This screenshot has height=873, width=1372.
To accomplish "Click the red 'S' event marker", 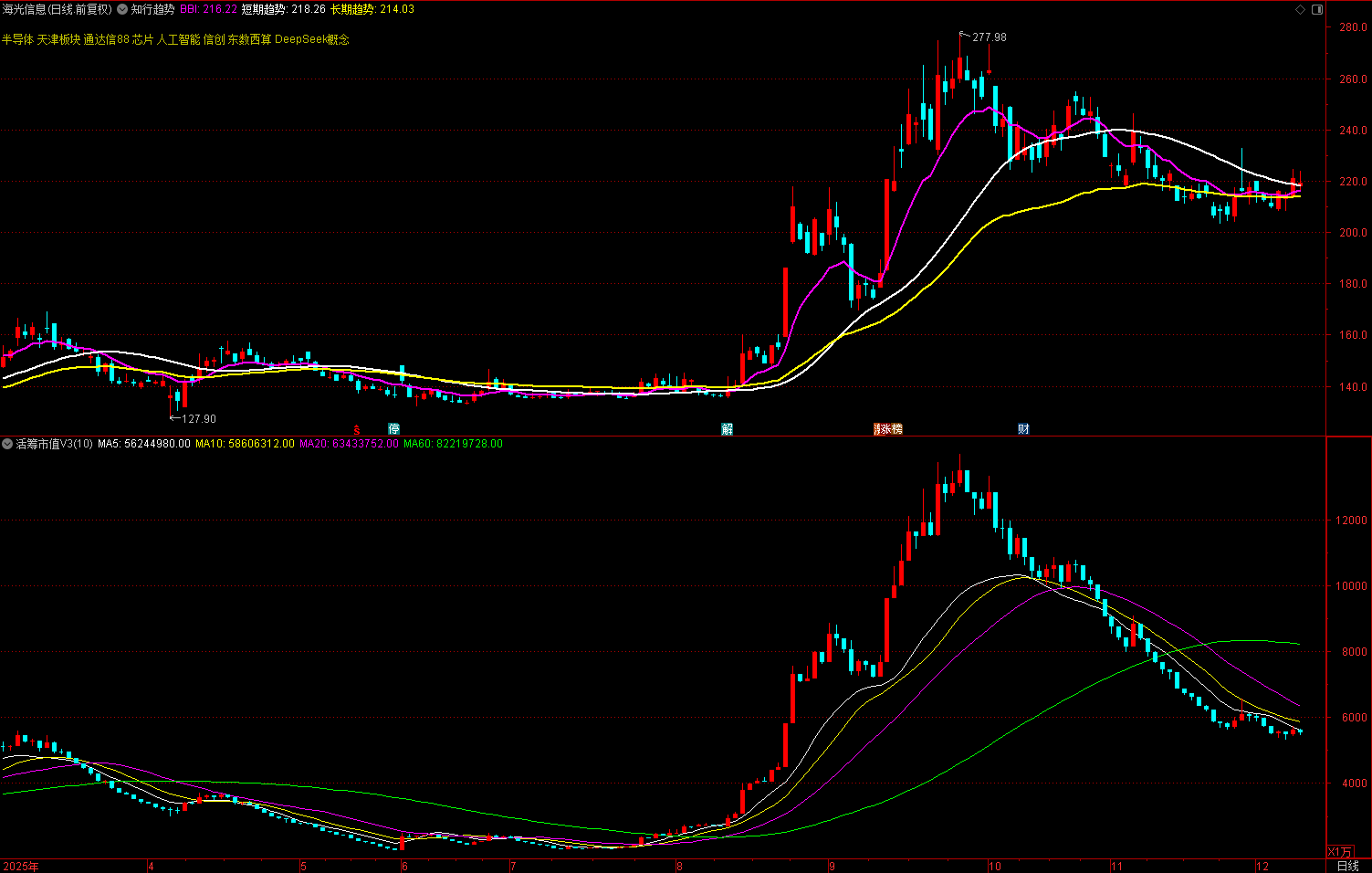I will click(x=357, y=429).
